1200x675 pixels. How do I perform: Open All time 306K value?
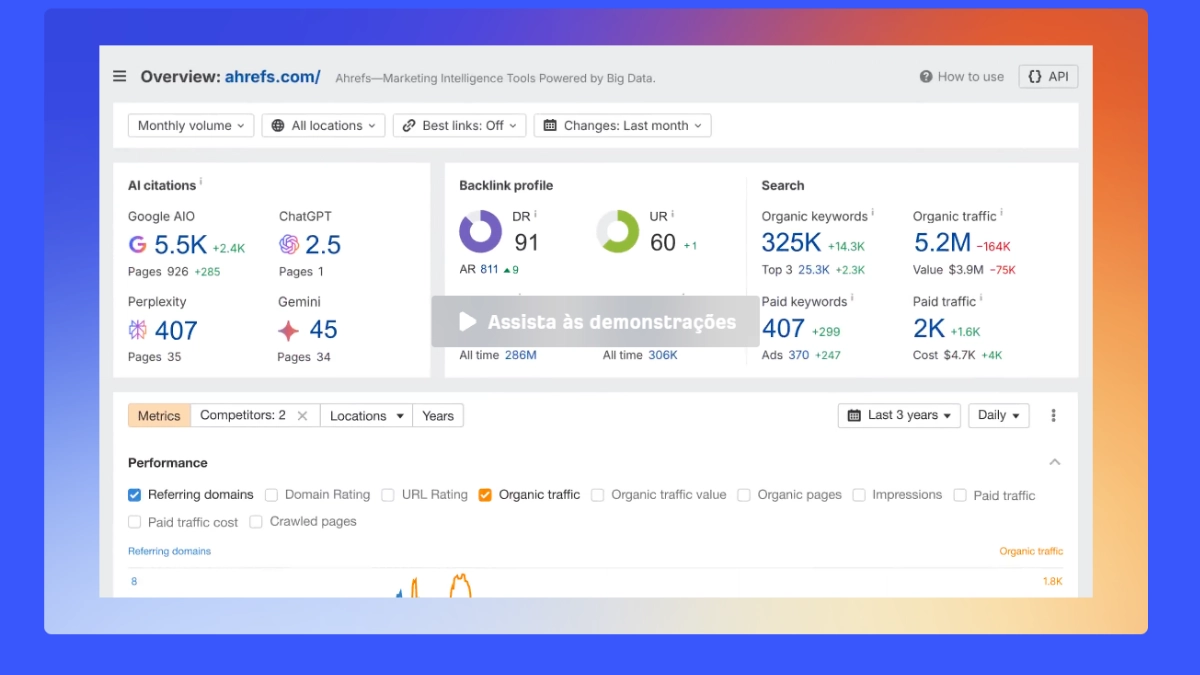tap(663, 355)
